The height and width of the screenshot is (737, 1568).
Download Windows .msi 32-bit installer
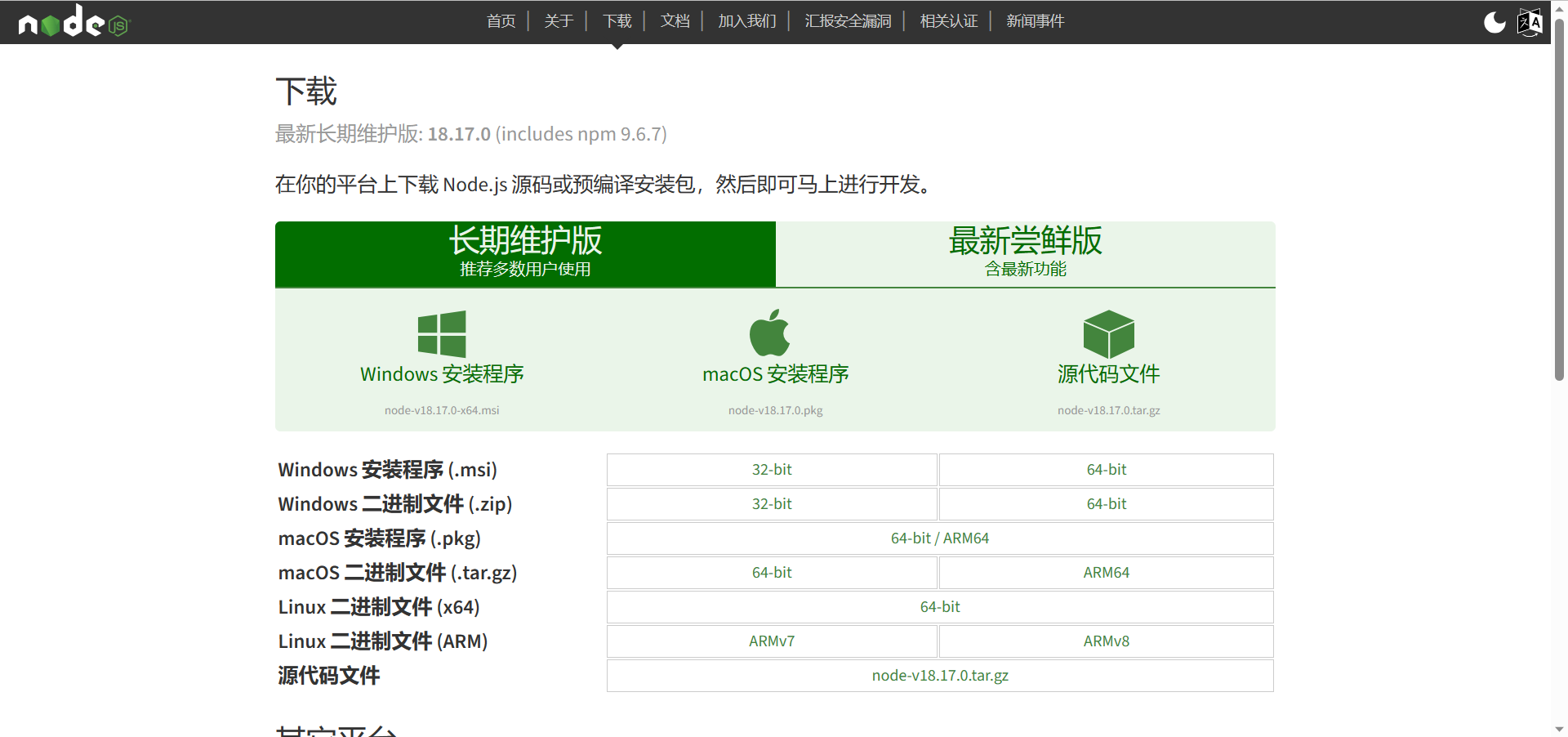coord(772,470)
